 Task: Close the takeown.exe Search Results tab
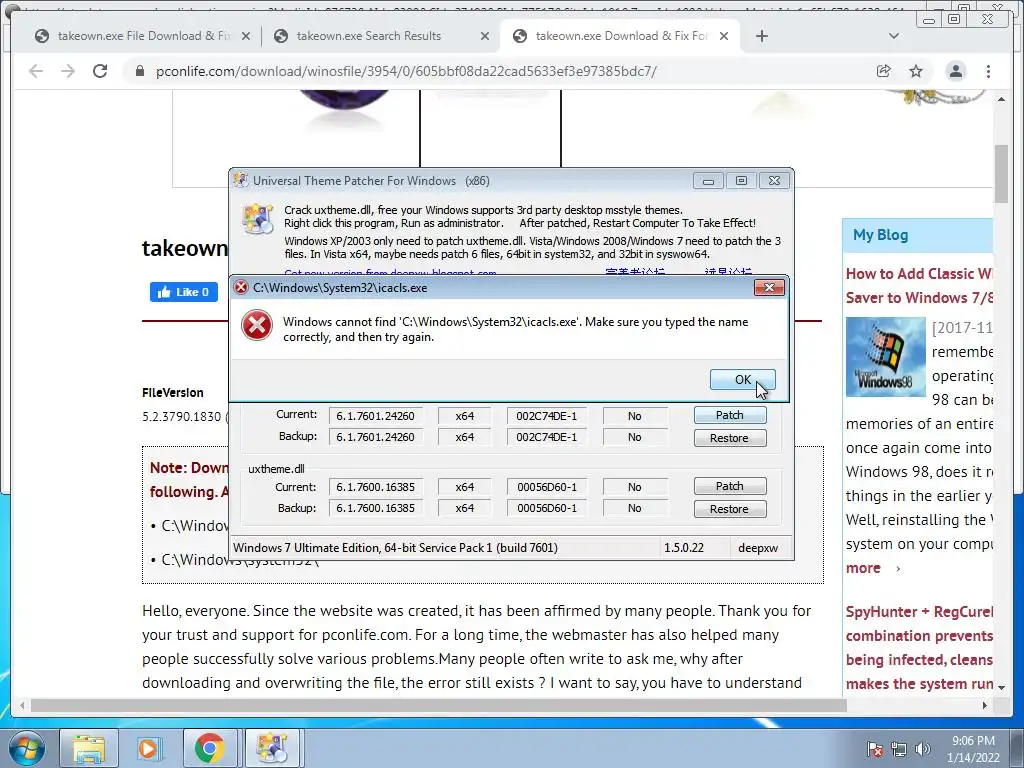tap(485, 36)
